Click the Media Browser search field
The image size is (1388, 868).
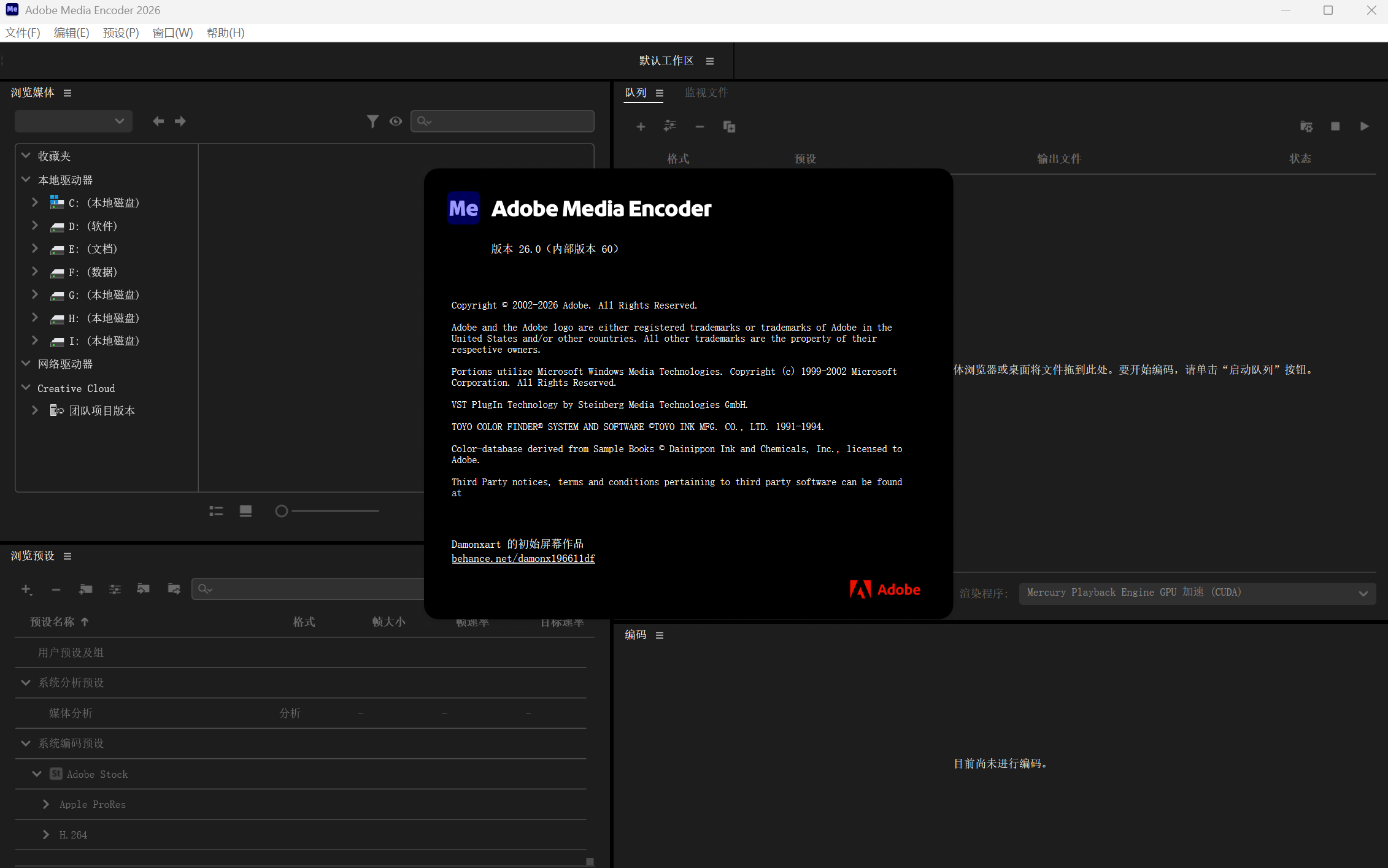502,121
